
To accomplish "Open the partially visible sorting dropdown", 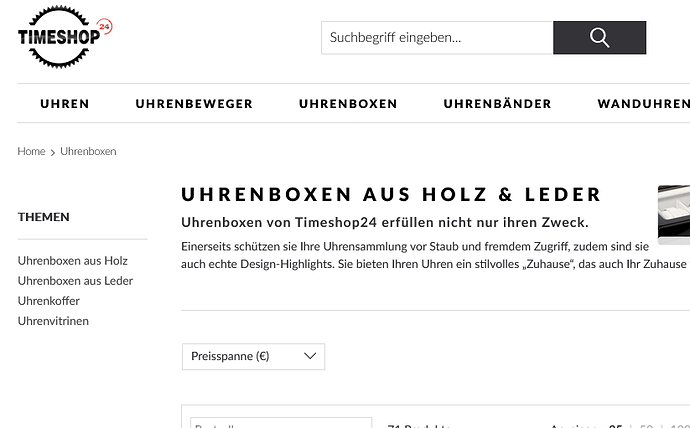I will coord(281,423).
